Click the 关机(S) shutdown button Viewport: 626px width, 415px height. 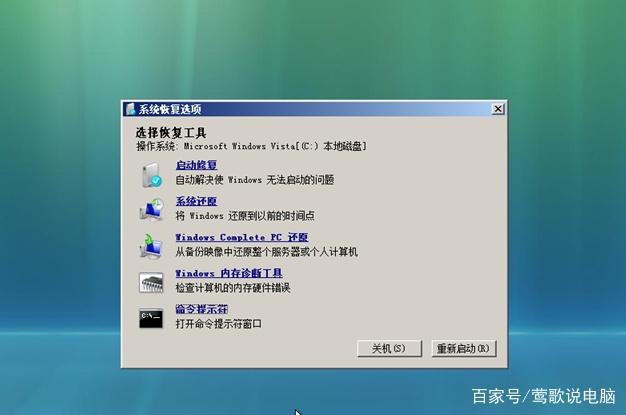[389, 348]
